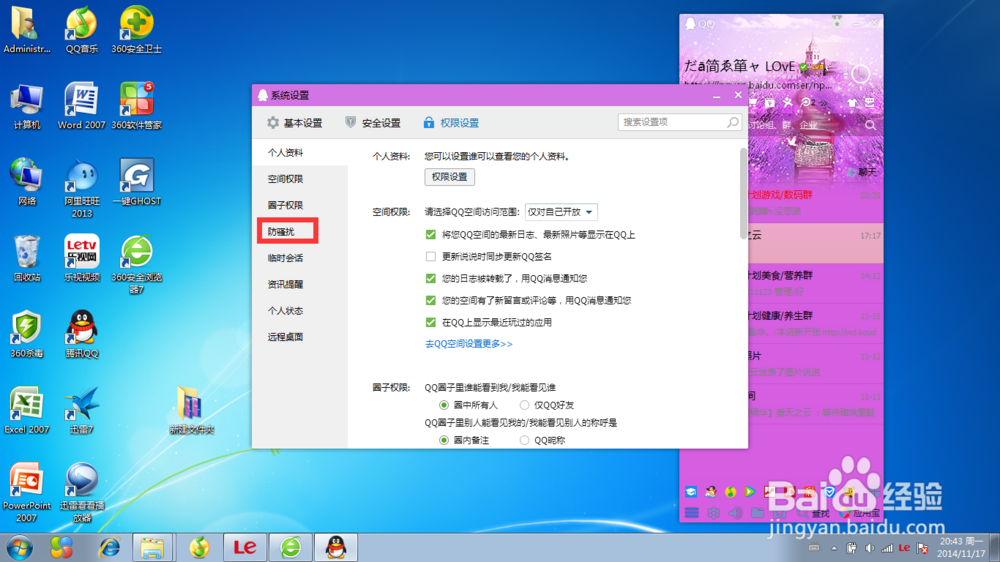
Task: Open the Le taskbar button
Action: (245, 547)
